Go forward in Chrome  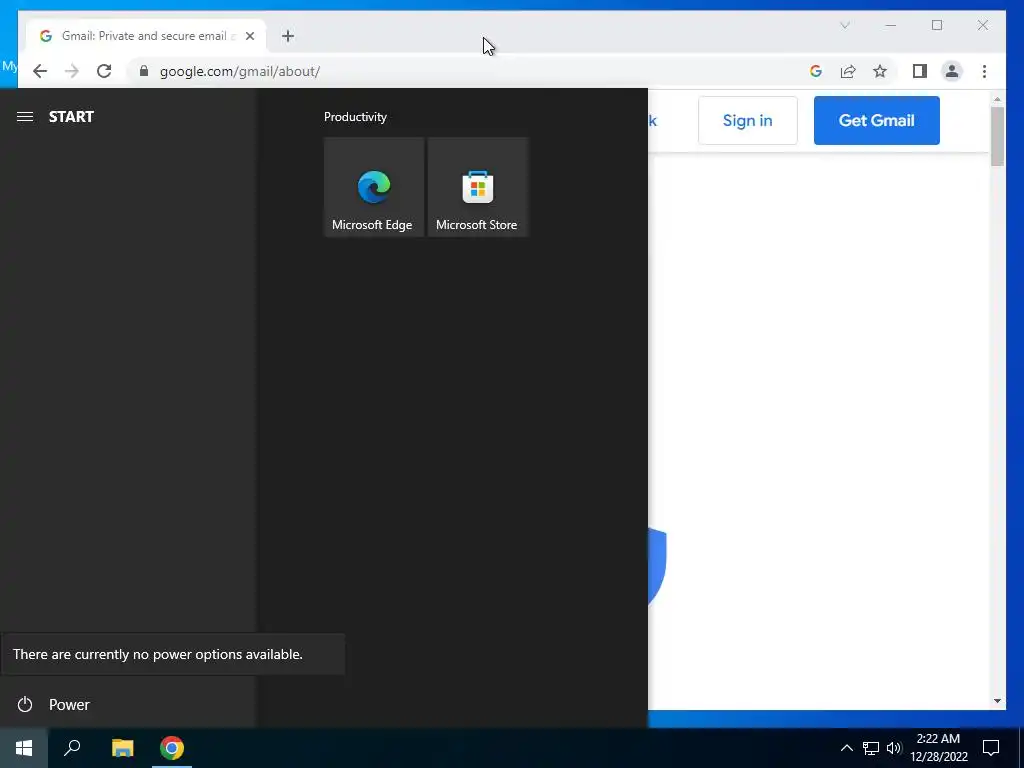(x=72, y=71)
